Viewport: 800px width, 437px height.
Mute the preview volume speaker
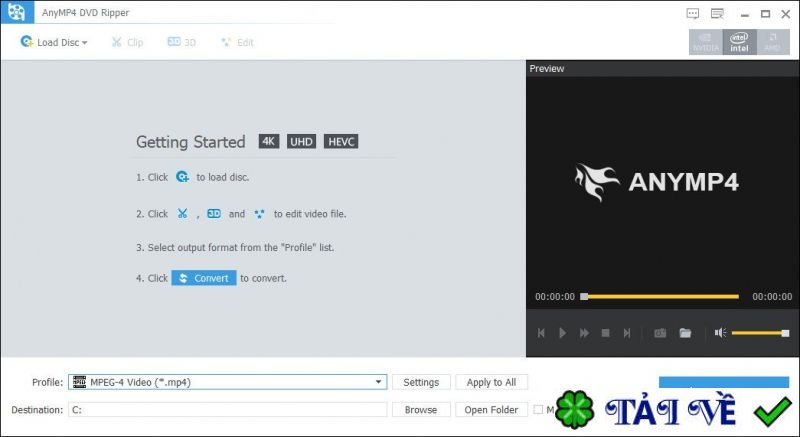tap(720, 333)
